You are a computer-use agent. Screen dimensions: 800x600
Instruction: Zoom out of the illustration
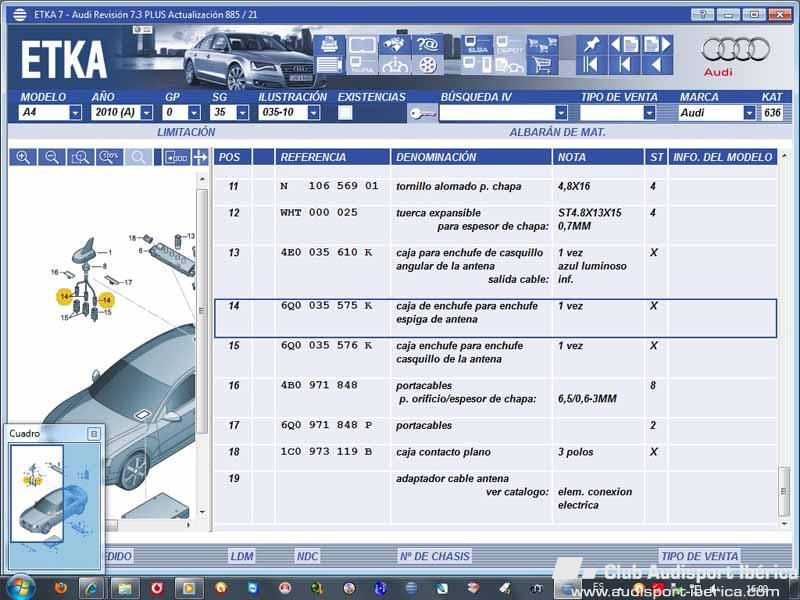click(x=52, y=157)
